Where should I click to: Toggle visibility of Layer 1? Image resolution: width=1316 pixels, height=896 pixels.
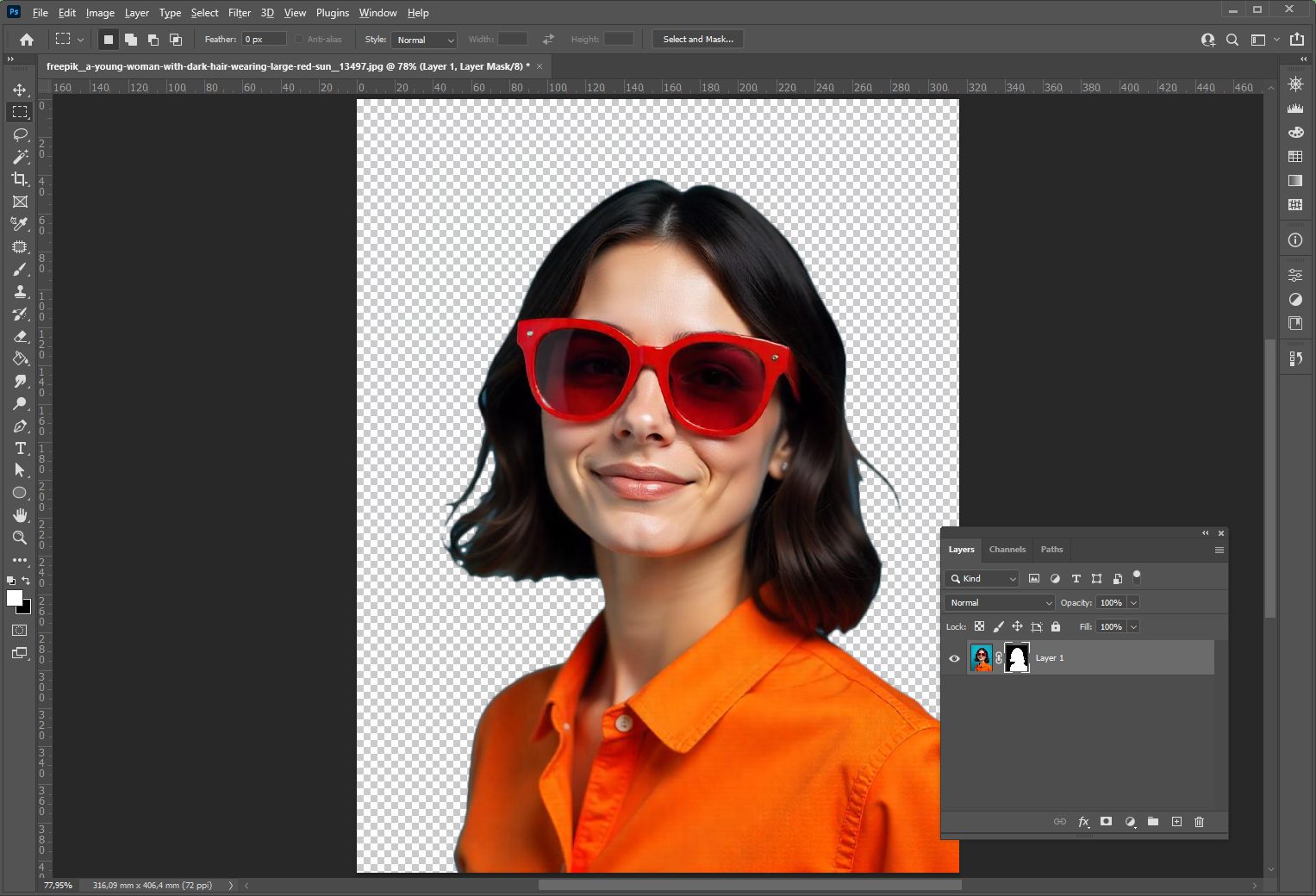[x=954, y=658]
